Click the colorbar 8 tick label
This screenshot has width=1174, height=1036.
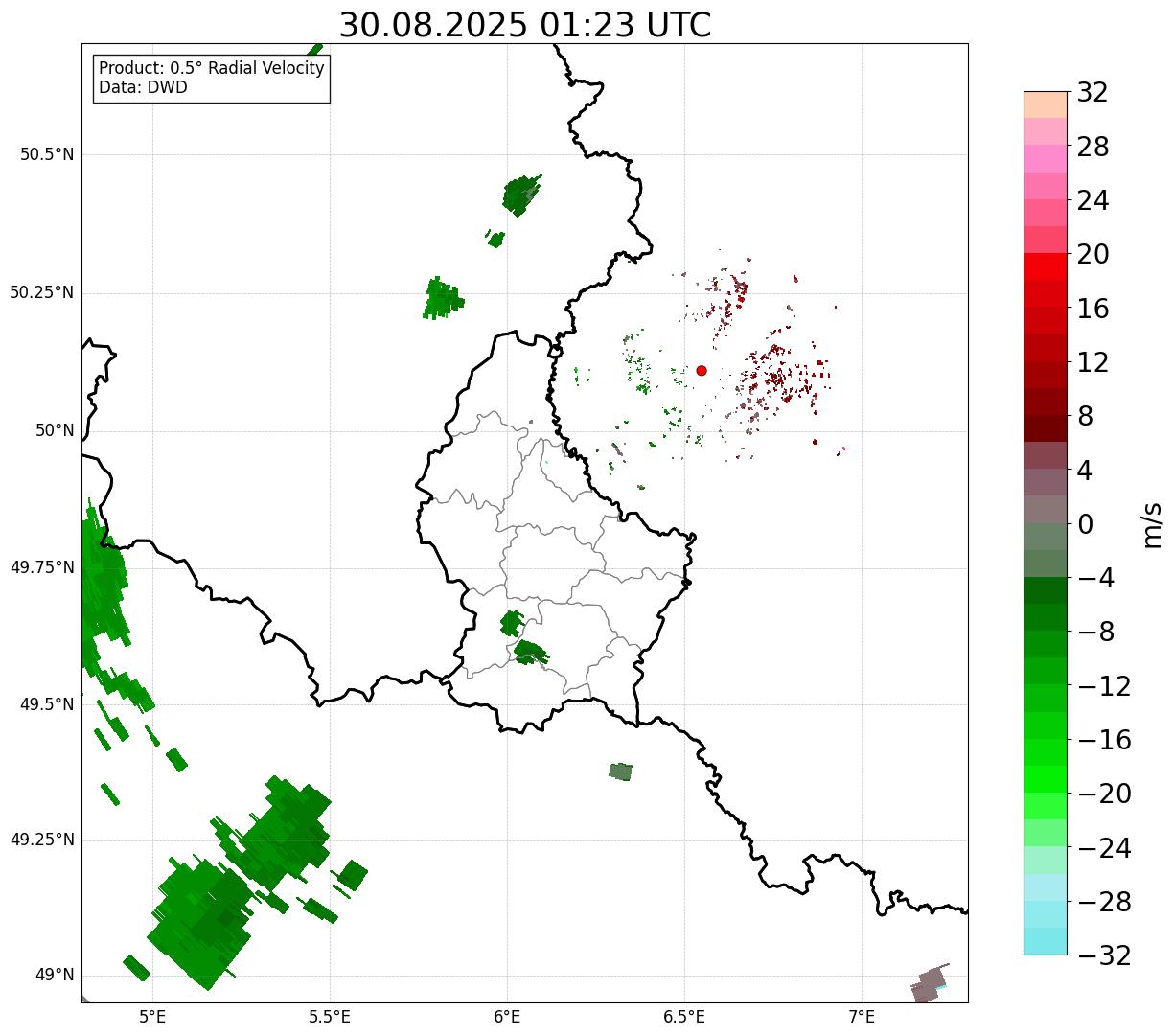click(x=1085, y=417)
